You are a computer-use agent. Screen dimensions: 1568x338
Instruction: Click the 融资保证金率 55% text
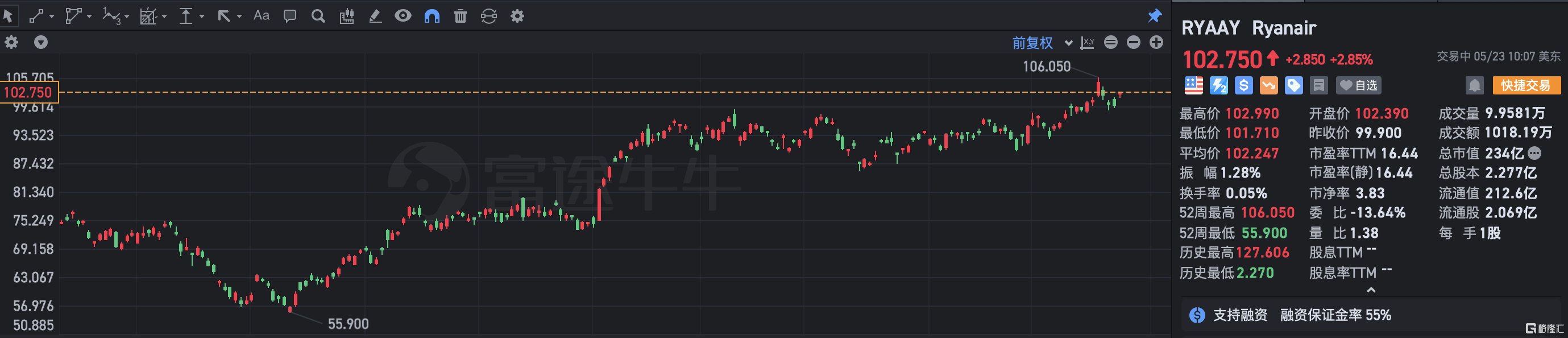point(1335,315)
